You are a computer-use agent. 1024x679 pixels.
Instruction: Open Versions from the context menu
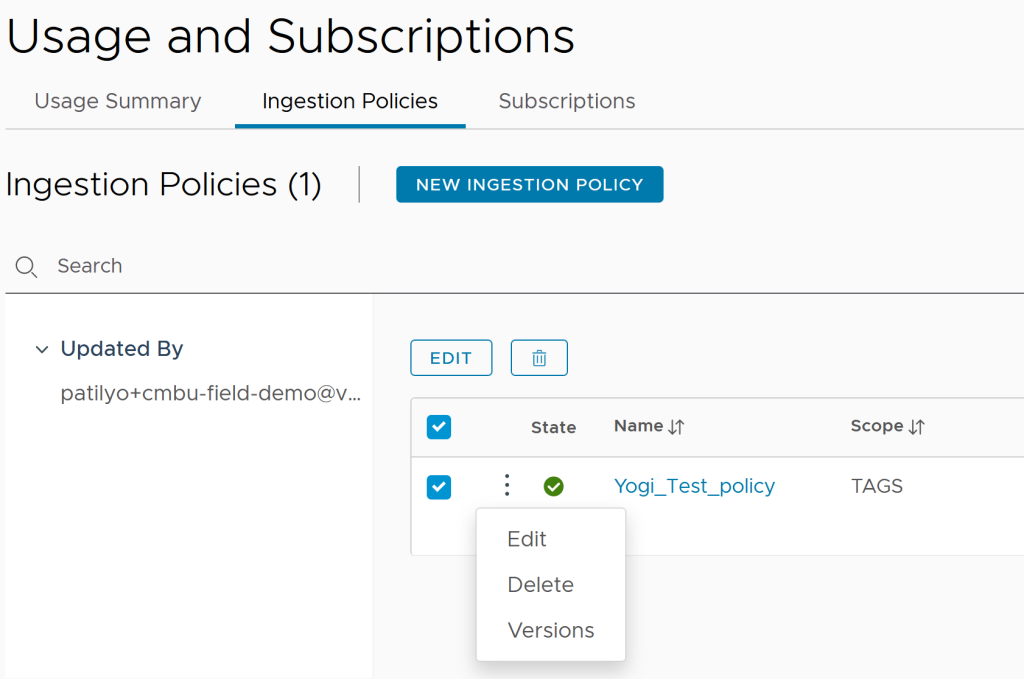tap(551, 630)
